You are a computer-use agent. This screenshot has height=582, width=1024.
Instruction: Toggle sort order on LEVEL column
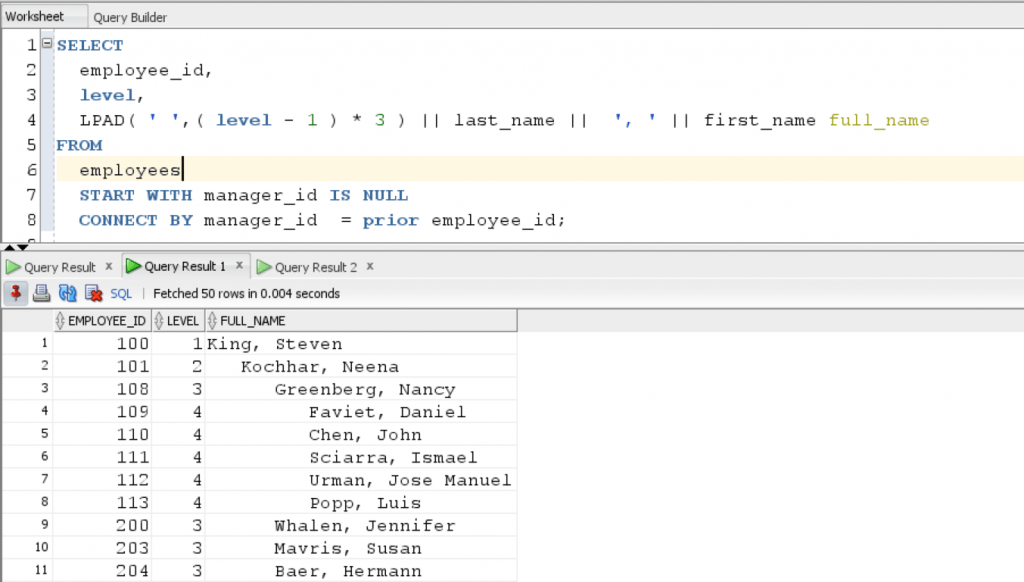tap(158, 320)
